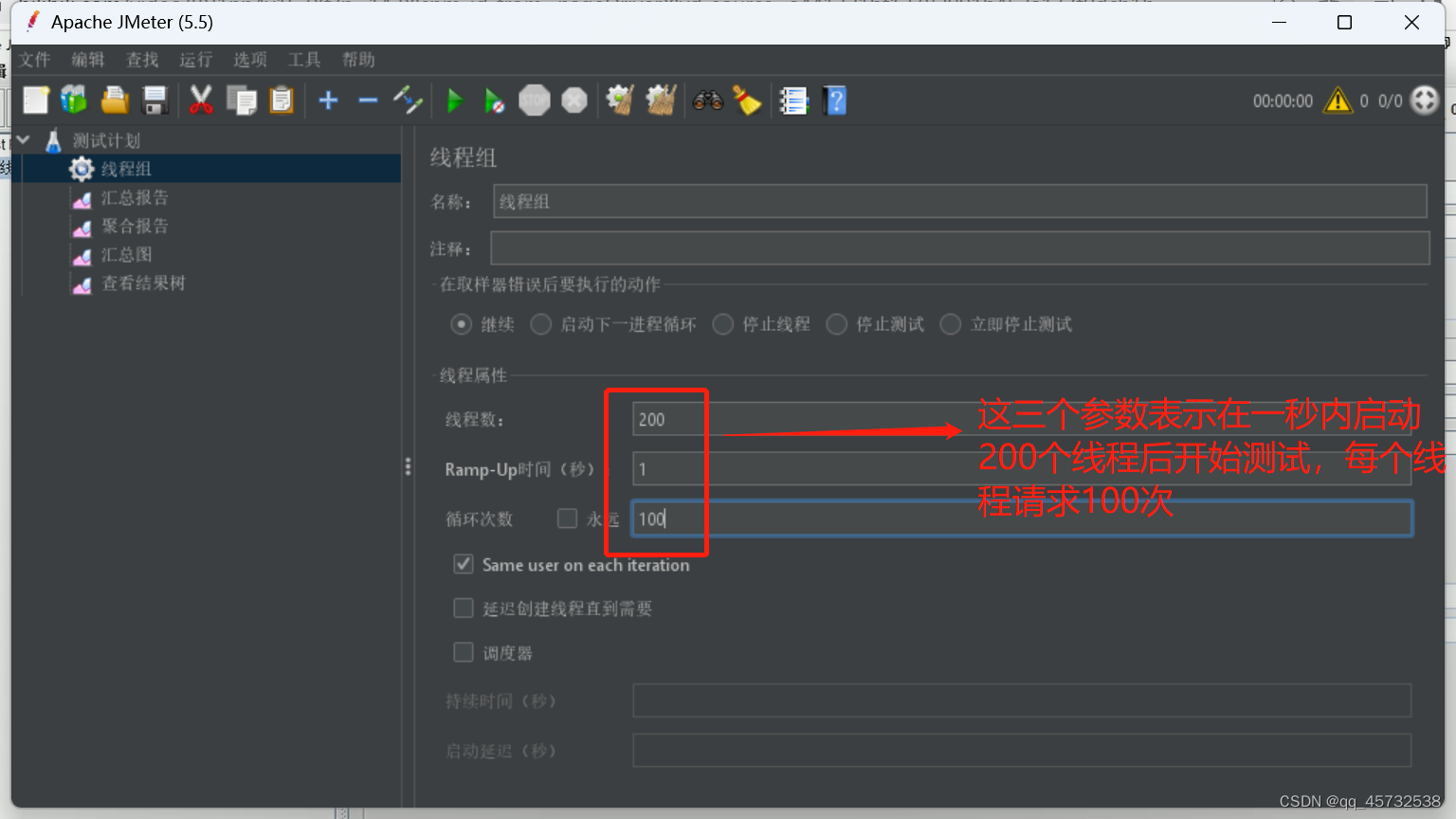Click the Open file folder icon
This screenshot has height=819, width=1456.
pyautogui.click(x=115, y=100)
